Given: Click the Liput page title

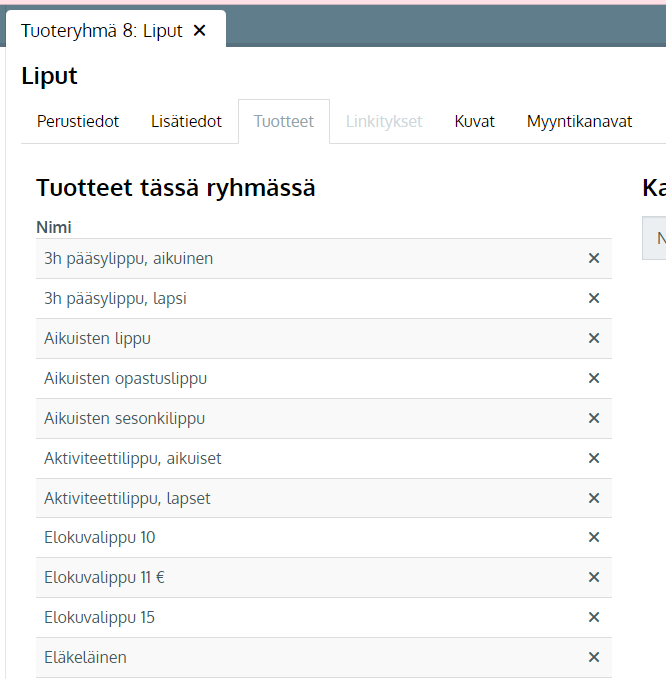Looking at the screenshot, I should [x=49, y=76].
